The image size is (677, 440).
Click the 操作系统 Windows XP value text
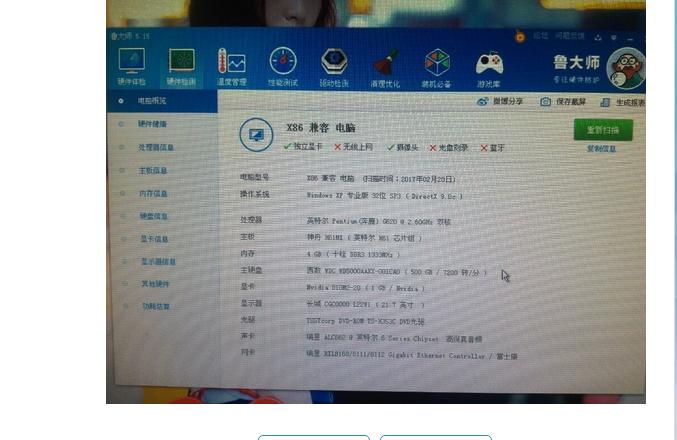point(385,196)
